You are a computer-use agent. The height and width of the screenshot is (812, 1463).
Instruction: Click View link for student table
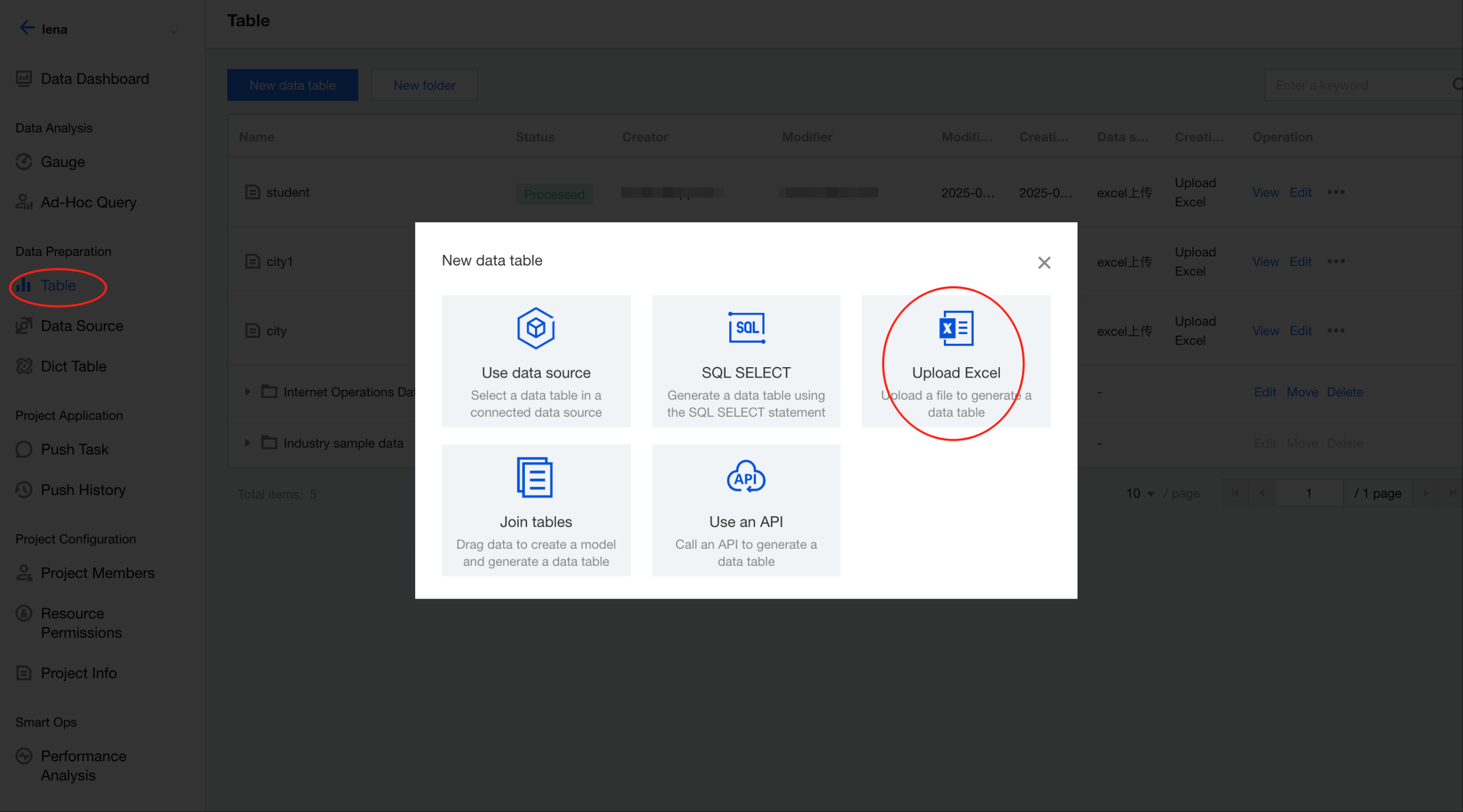click(1265, 192)
